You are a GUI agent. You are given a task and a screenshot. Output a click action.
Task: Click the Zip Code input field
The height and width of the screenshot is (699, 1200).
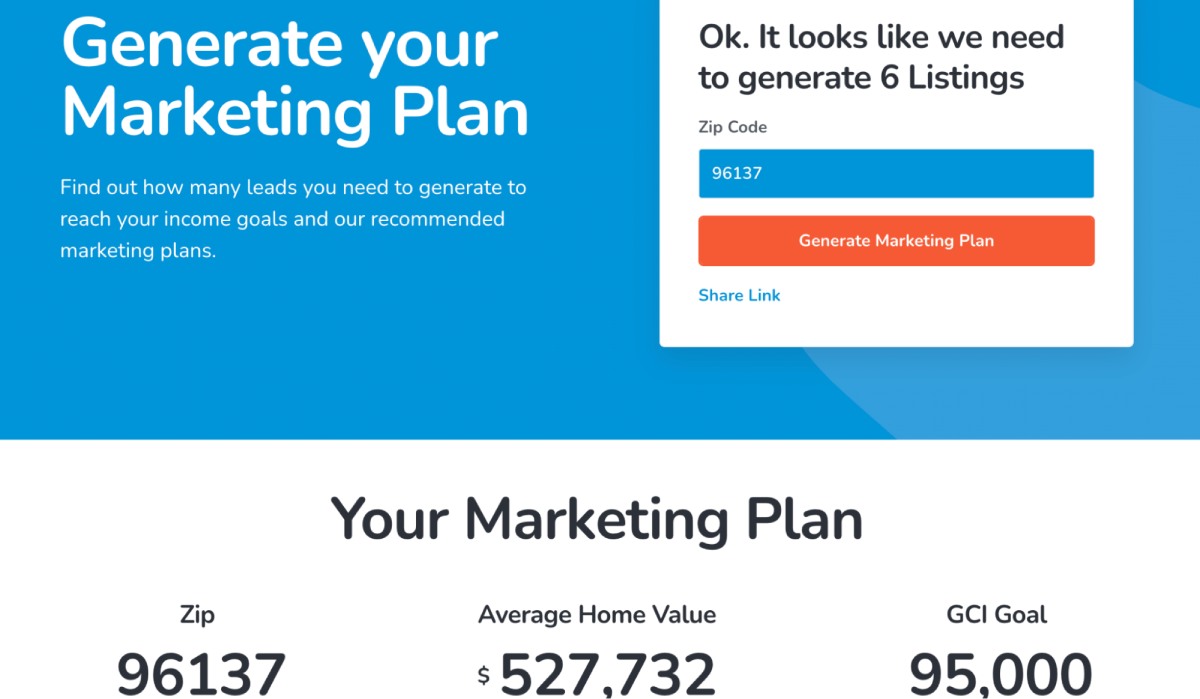(895, 174)
